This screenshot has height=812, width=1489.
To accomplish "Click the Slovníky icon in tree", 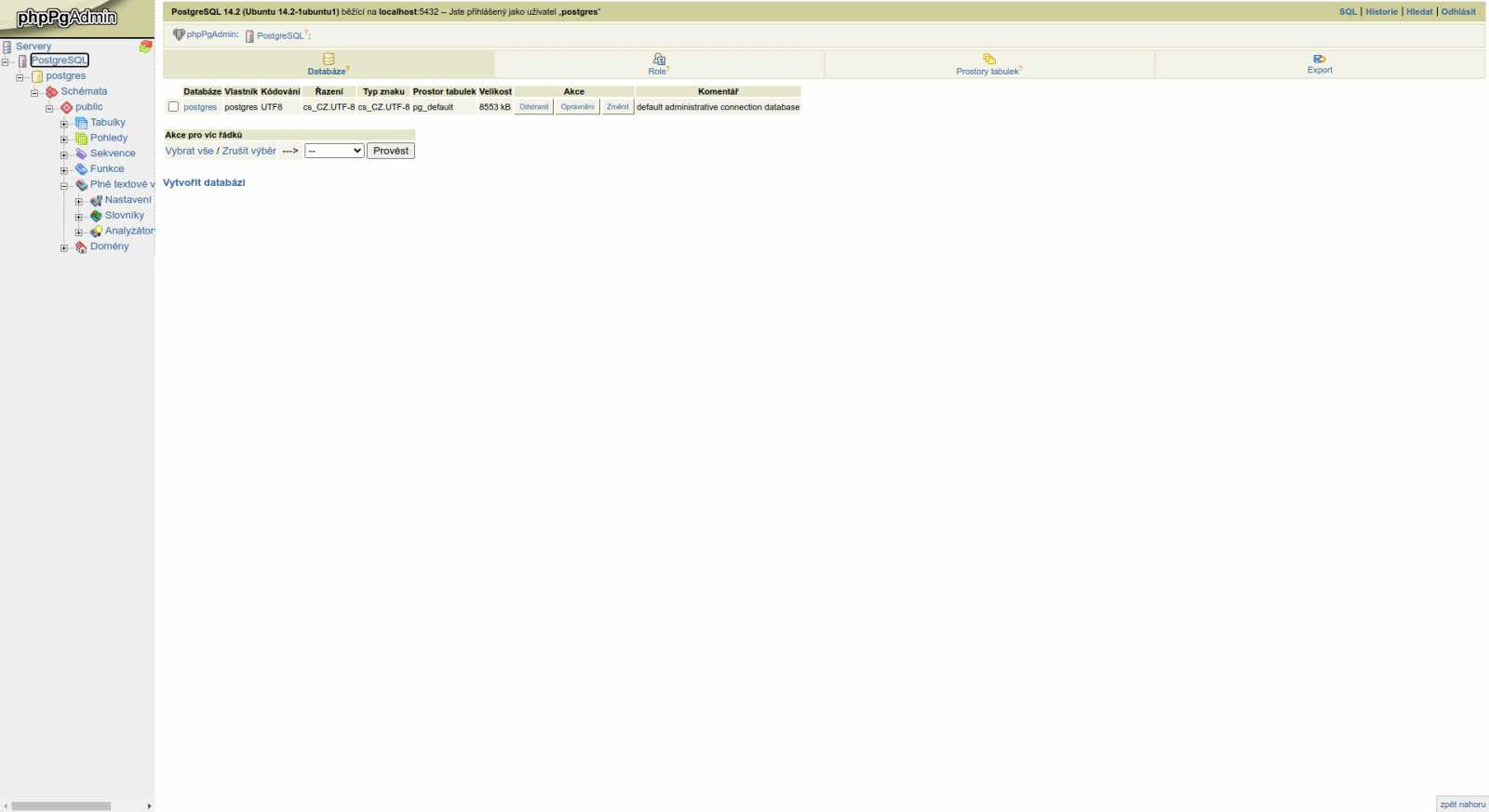I will pos(96,216).
